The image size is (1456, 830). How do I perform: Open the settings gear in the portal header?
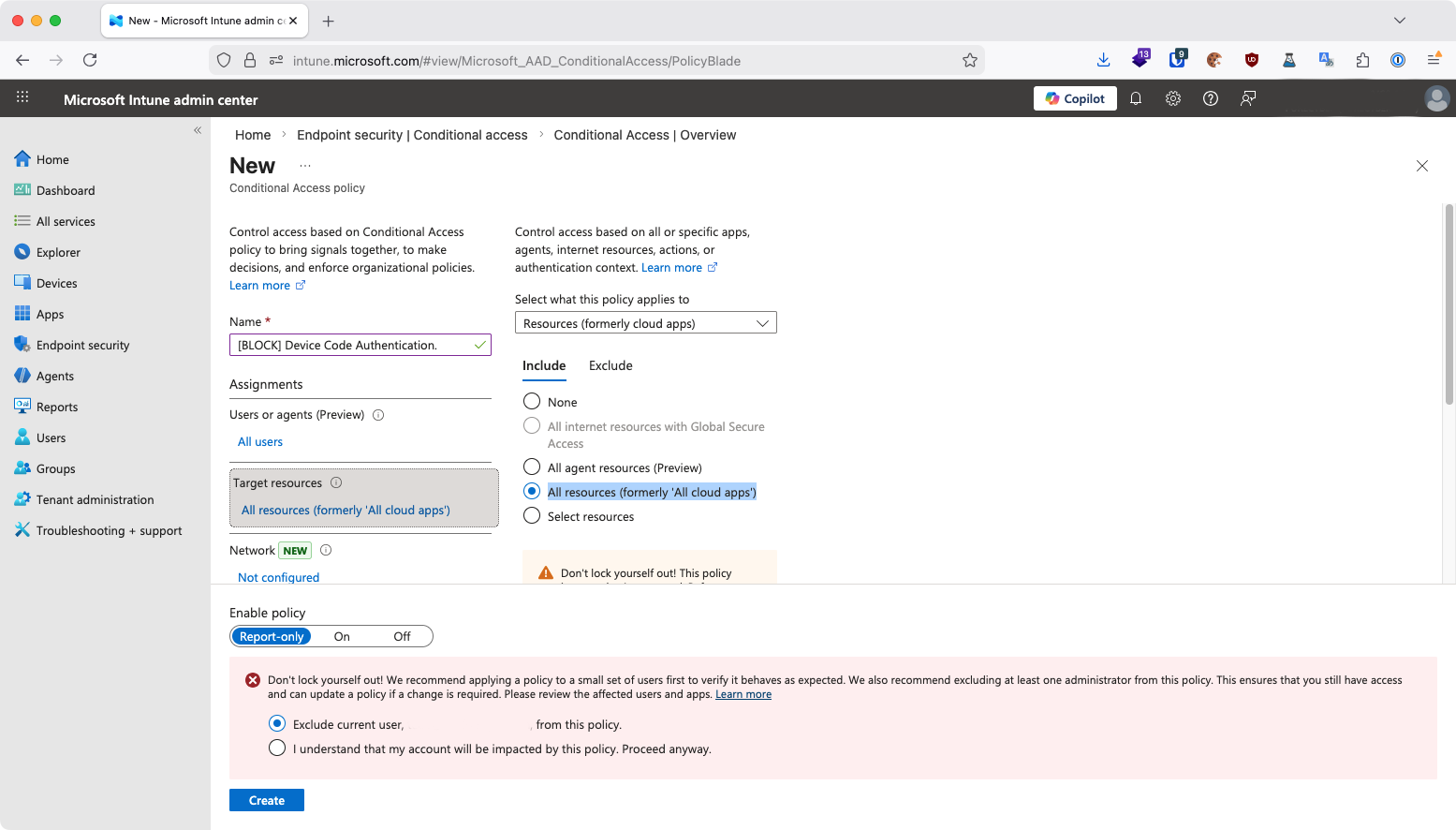(1173, 98)
